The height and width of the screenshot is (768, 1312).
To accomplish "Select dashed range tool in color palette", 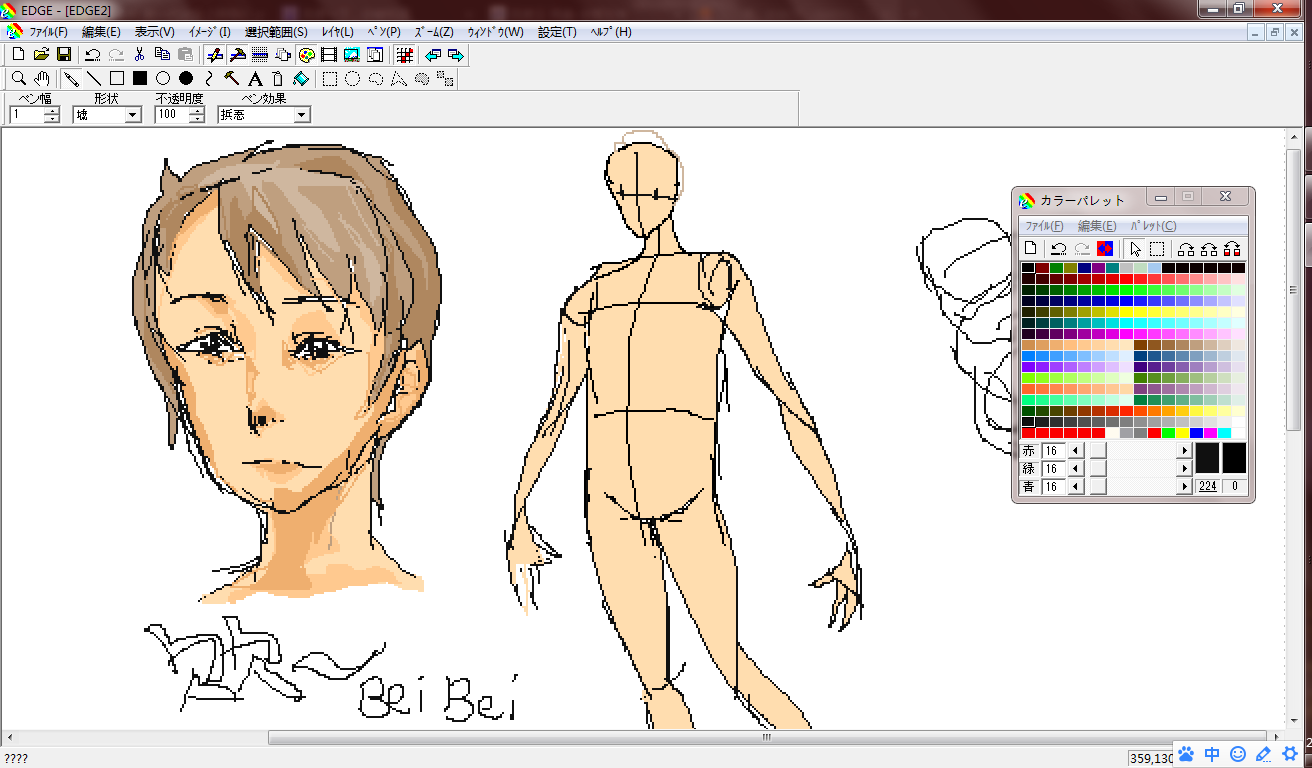I will (1157, 248).
